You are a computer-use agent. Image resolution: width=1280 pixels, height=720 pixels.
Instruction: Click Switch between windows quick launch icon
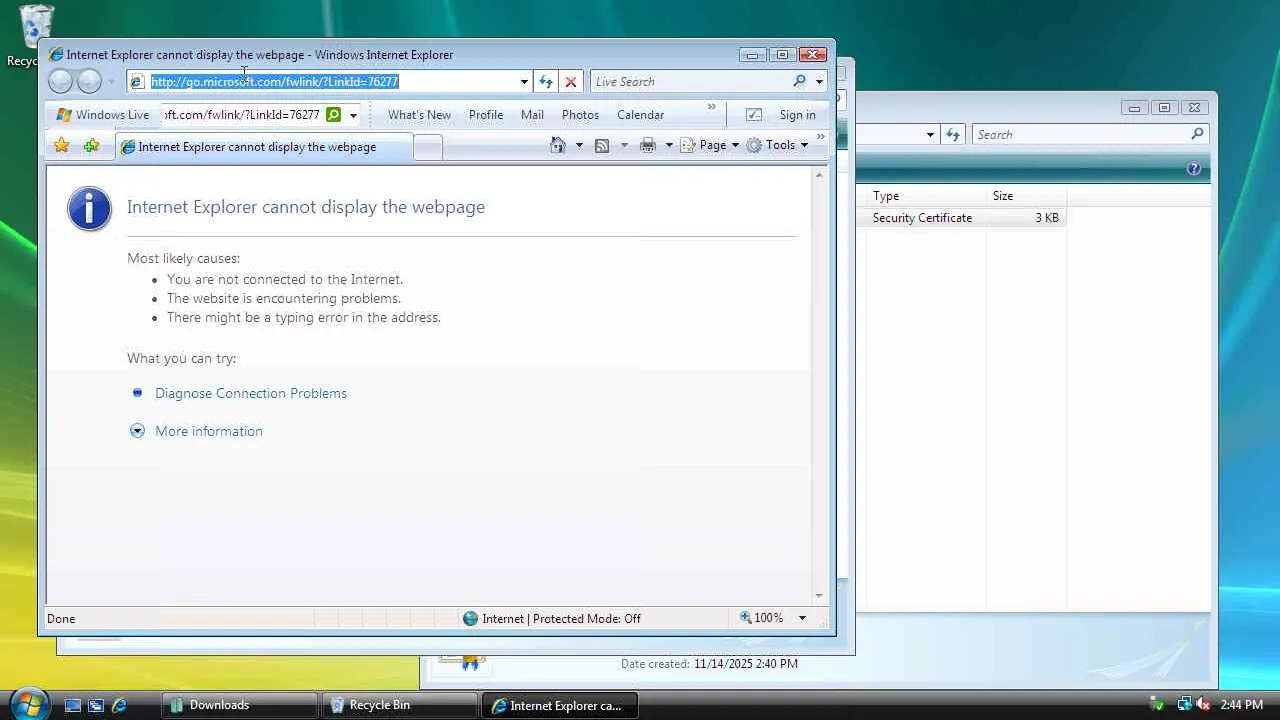(96, 705)
